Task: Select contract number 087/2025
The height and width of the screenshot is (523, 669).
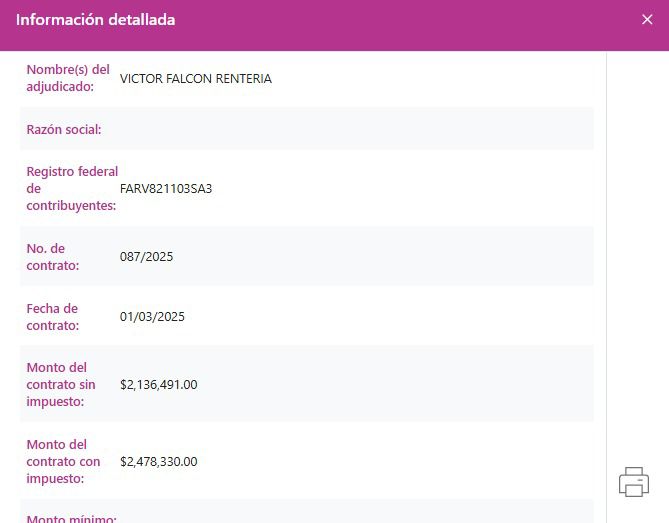Action: point(146,257)
